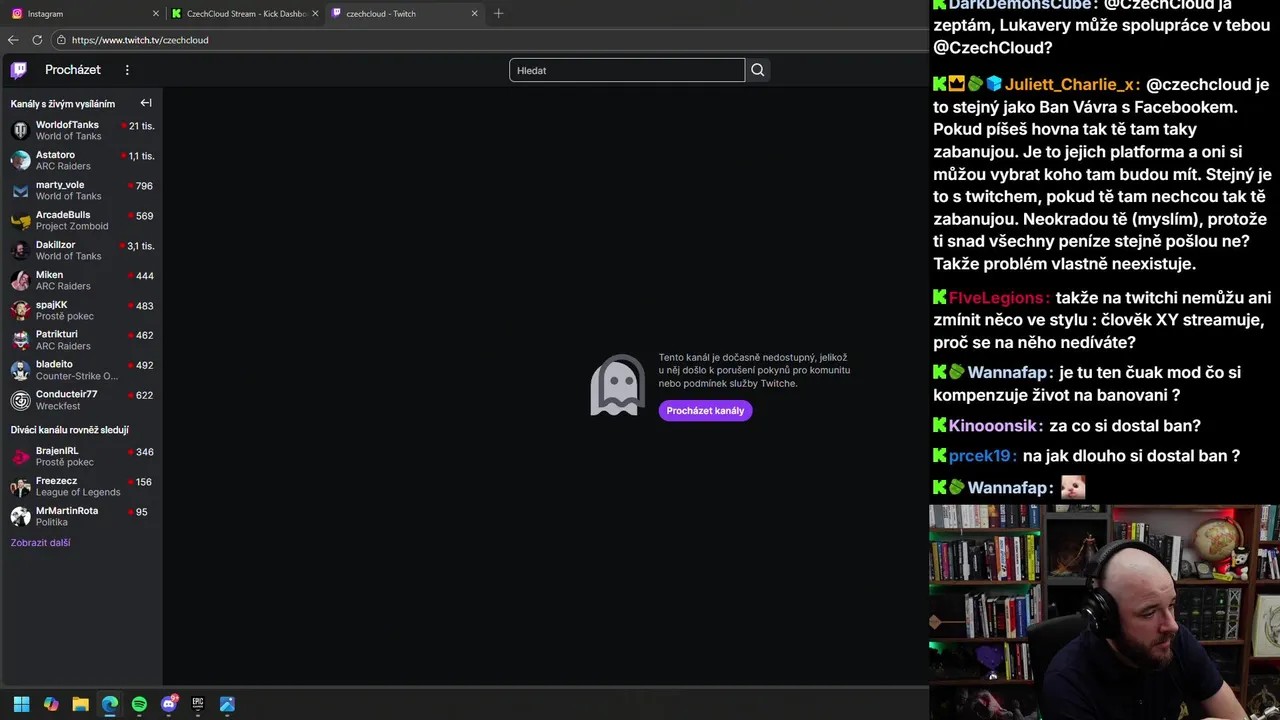1280x720 pixels.
Task: Open Patrikturi channel in sidebar
Action: [x=81, y=341]
